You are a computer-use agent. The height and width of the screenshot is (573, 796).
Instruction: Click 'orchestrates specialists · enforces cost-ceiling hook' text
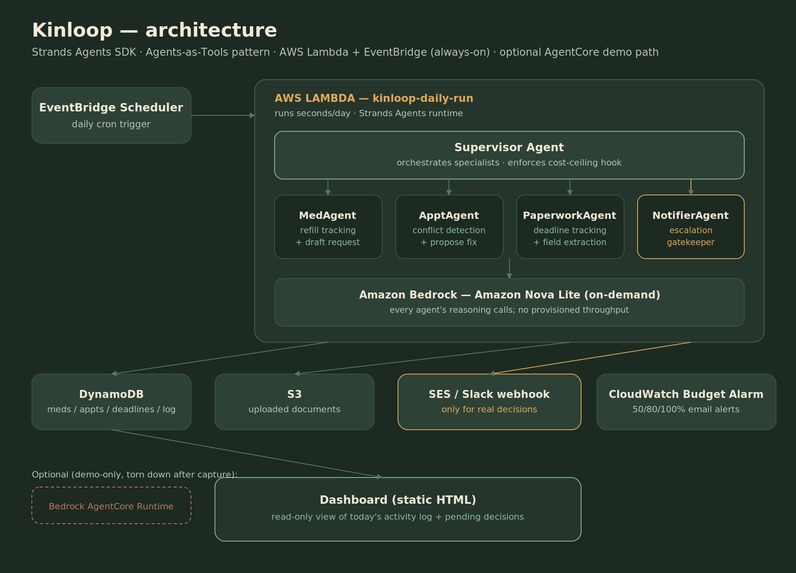[x=509, y=162]
